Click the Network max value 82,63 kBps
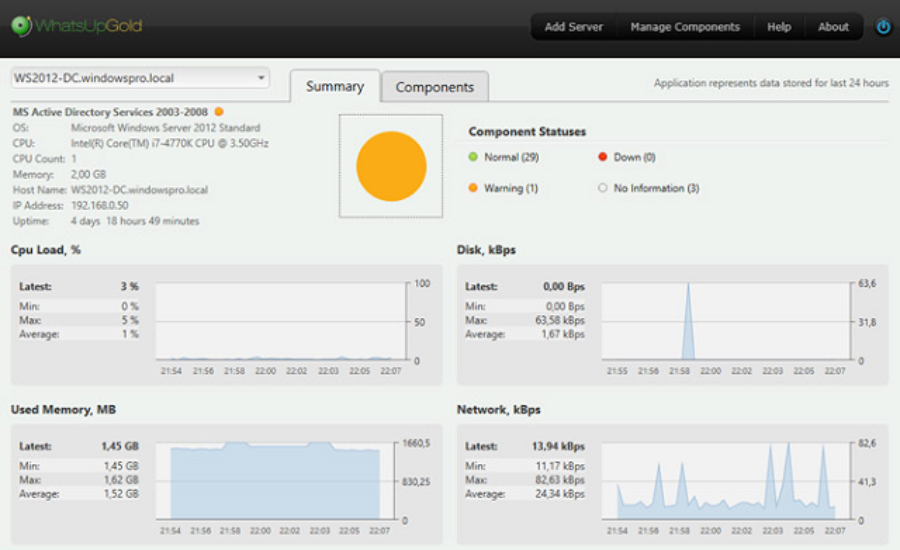900x550 pixels. point(560,479)
